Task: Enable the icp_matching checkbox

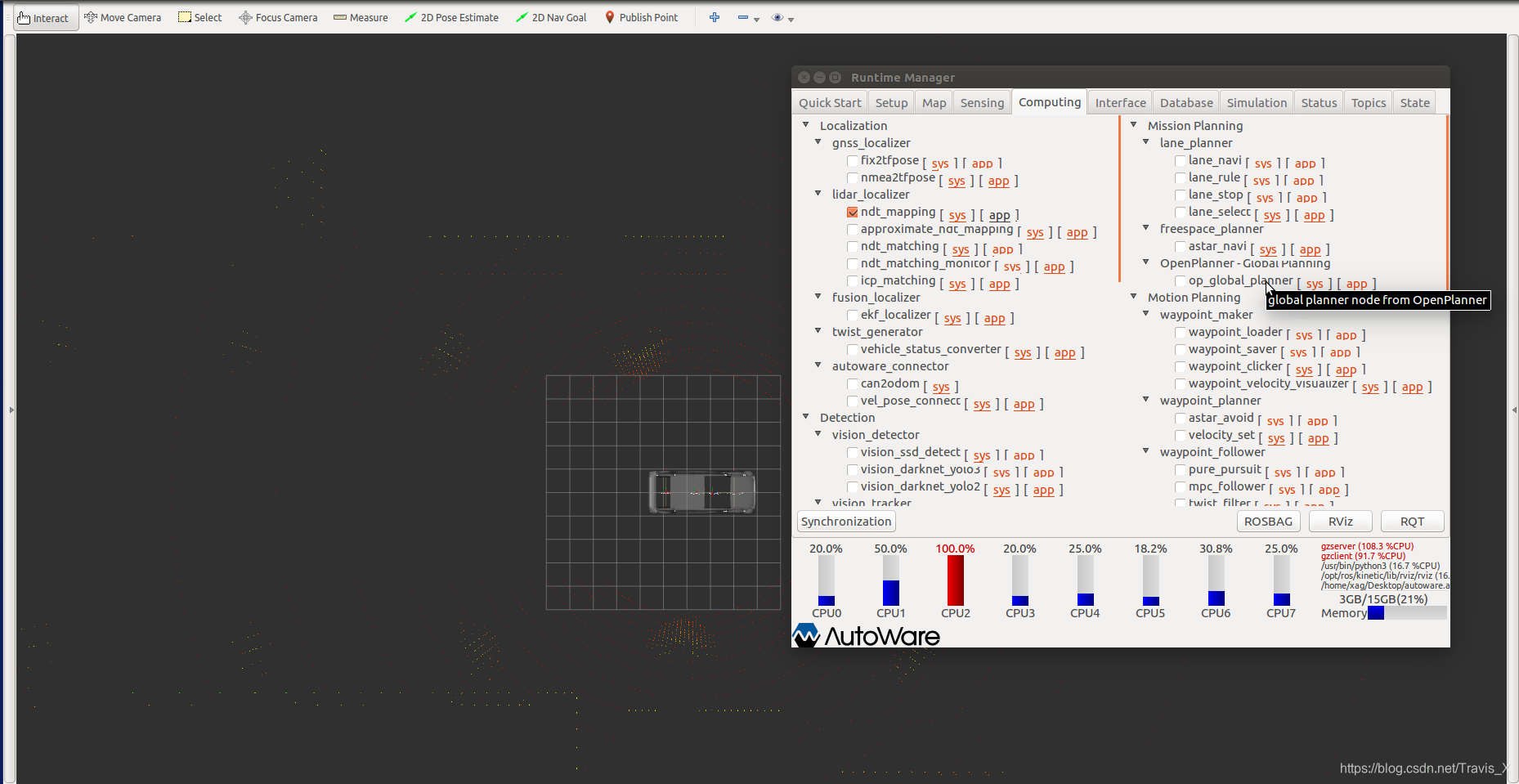Action: [x=853, y=281]
